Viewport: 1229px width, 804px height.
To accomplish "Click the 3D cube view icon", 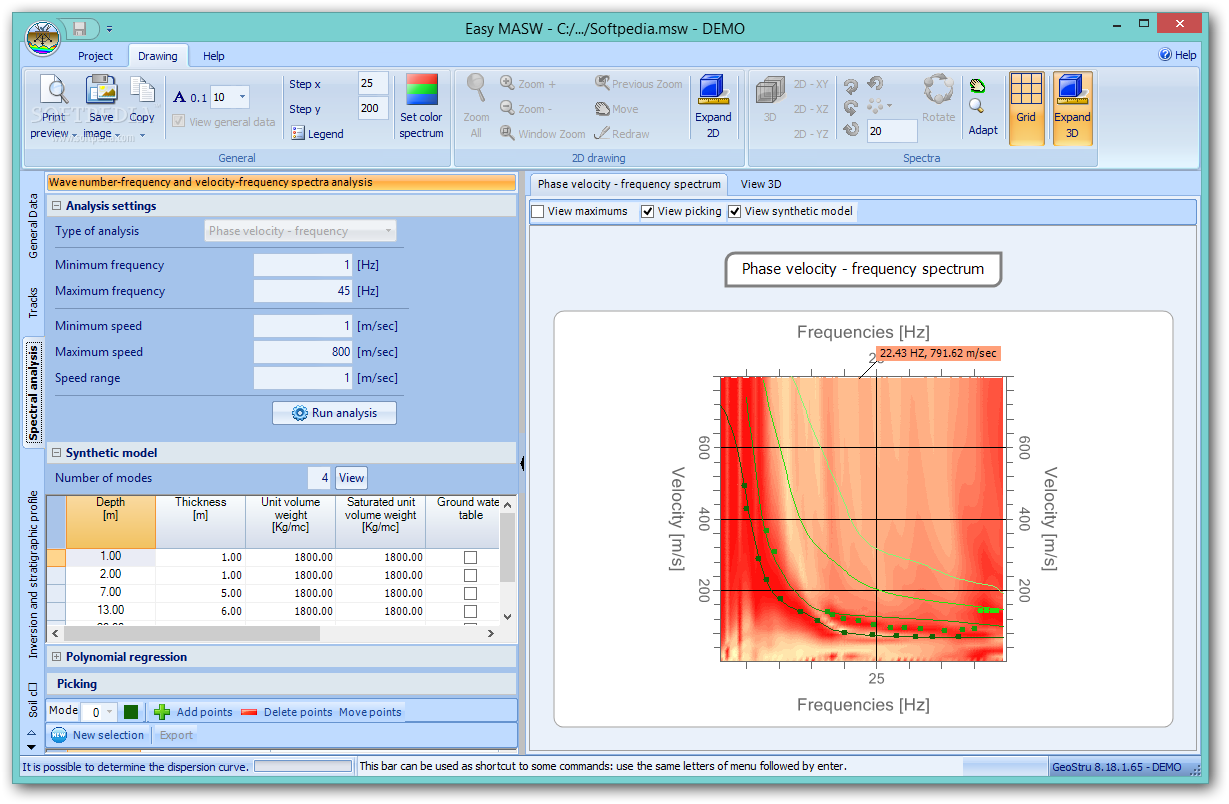I will tap(770, 90).
